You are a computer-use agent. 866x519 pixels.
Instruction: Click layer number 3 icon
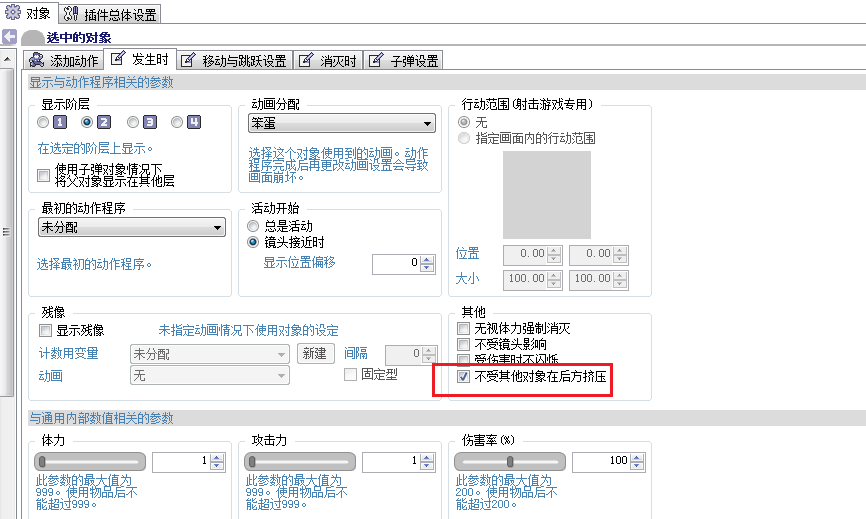(x=150, y=122)
